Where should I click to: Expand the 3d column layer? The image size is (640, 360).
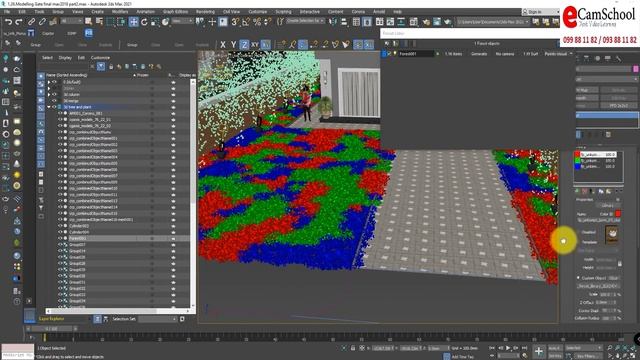pos(49,94)
